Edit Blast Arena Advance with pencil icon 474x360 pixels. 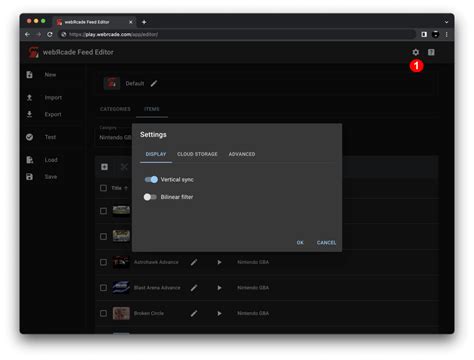[x=194, y=288]
